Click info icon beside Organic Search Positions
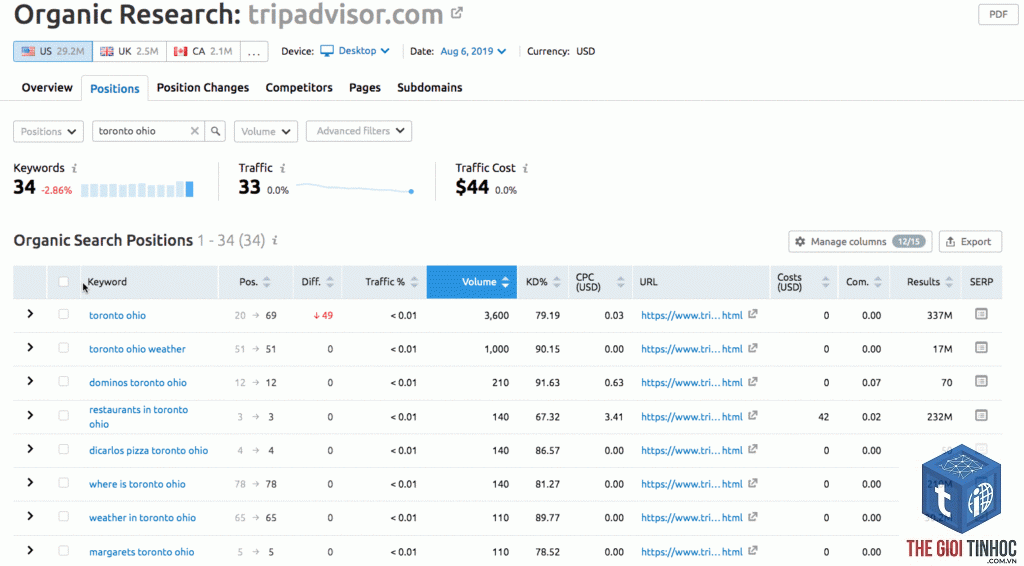1024x566 pixels. [275, 241]
